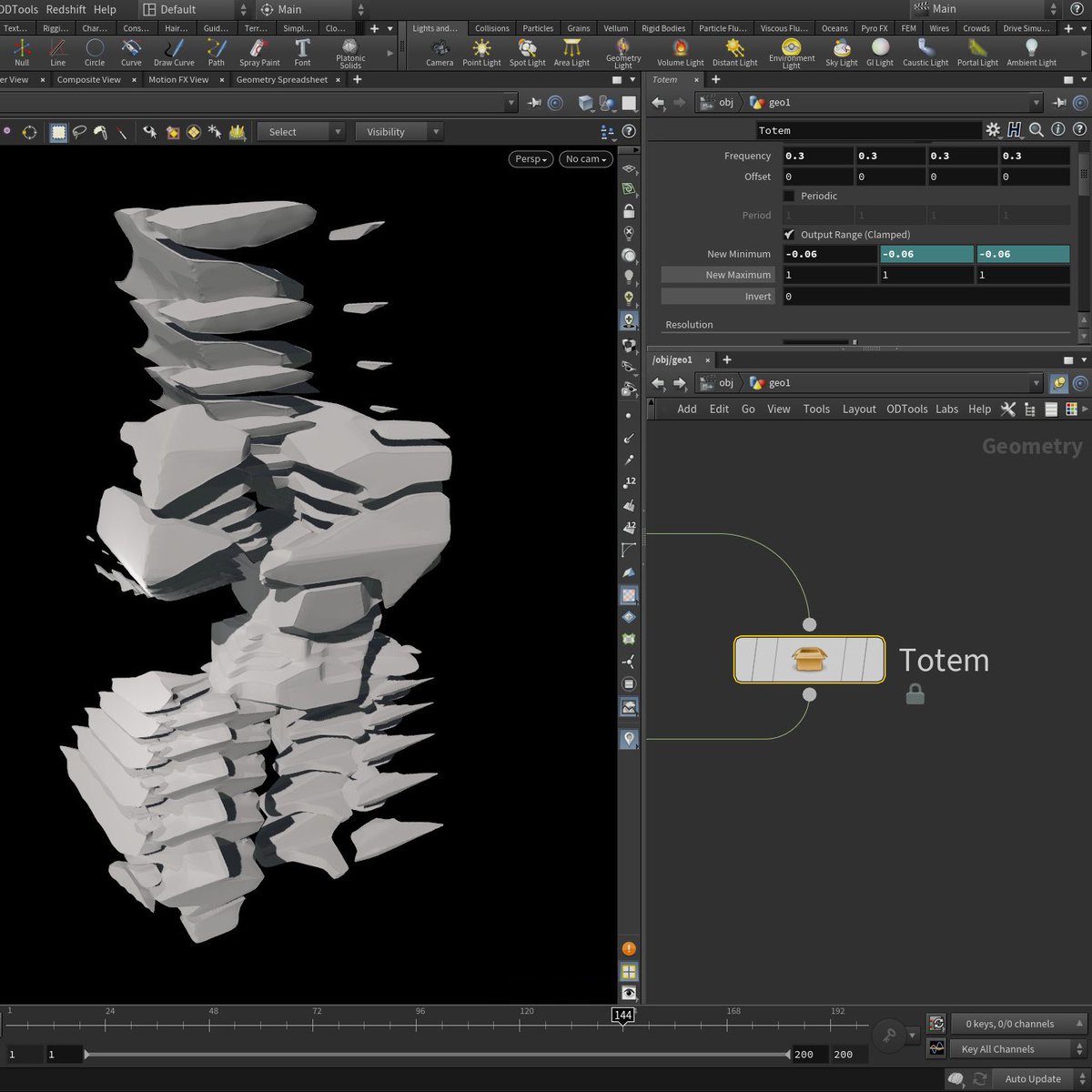
Task: Click the Auto Update button
Action: (1032, 1079)
